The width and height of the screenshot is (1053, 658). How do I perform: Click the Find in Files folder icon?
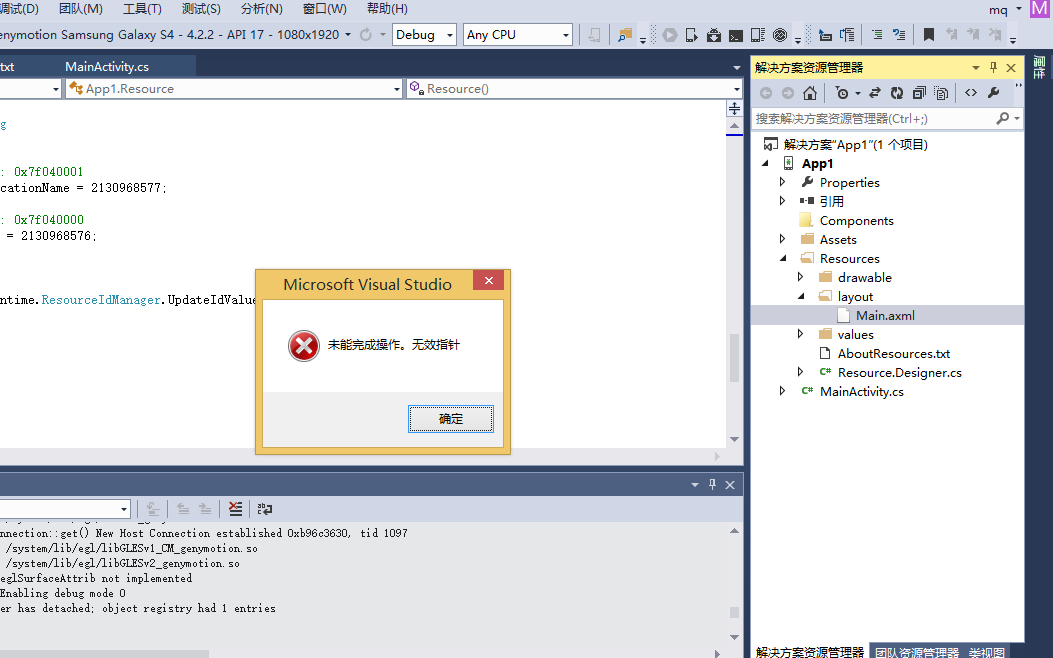coord(625,35)
